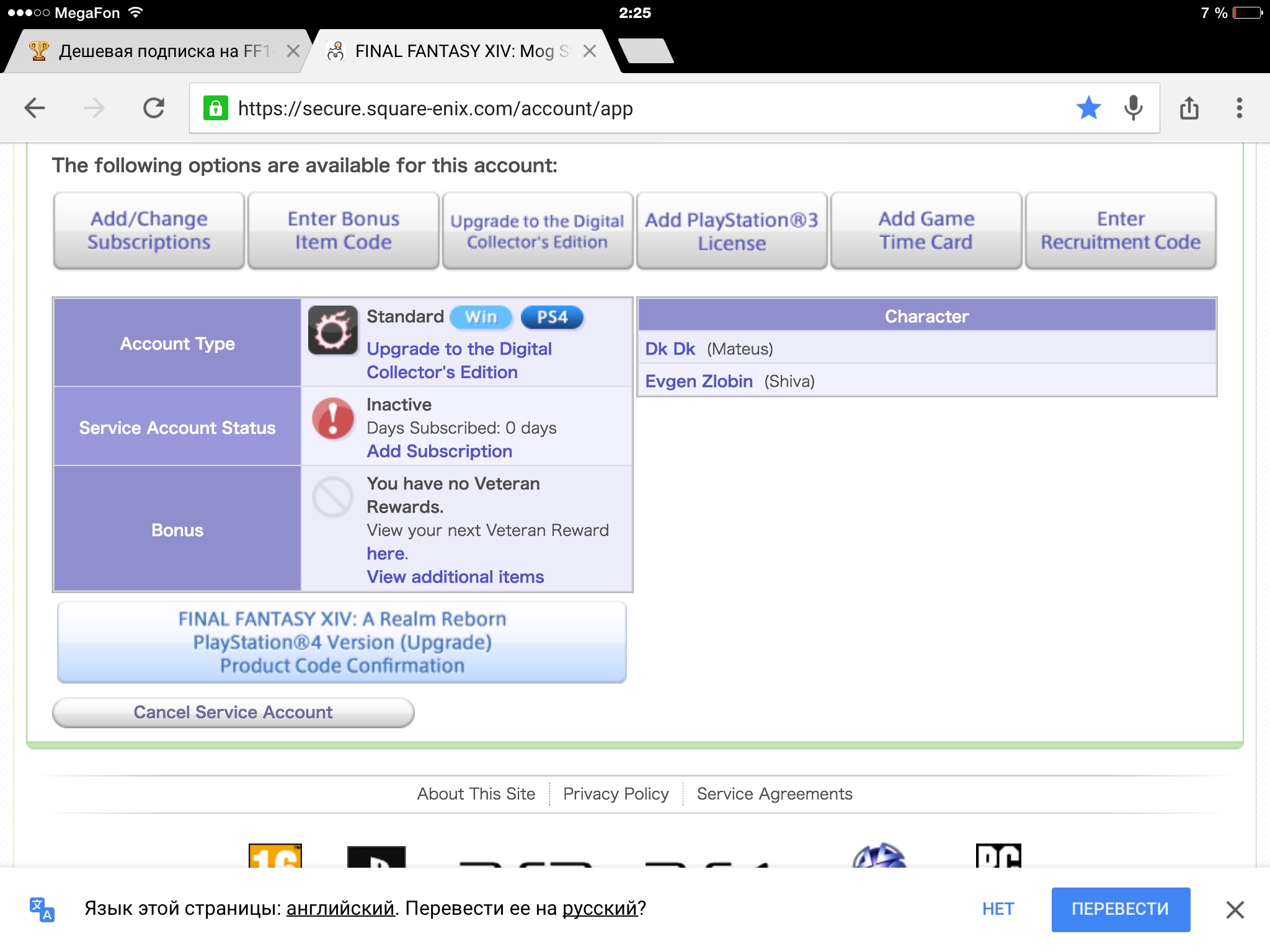Image resolution: width=1270 pixels, height=952 pixels.
Task: Tap the FFXIV meteor account icon
Action: [333, 330]
